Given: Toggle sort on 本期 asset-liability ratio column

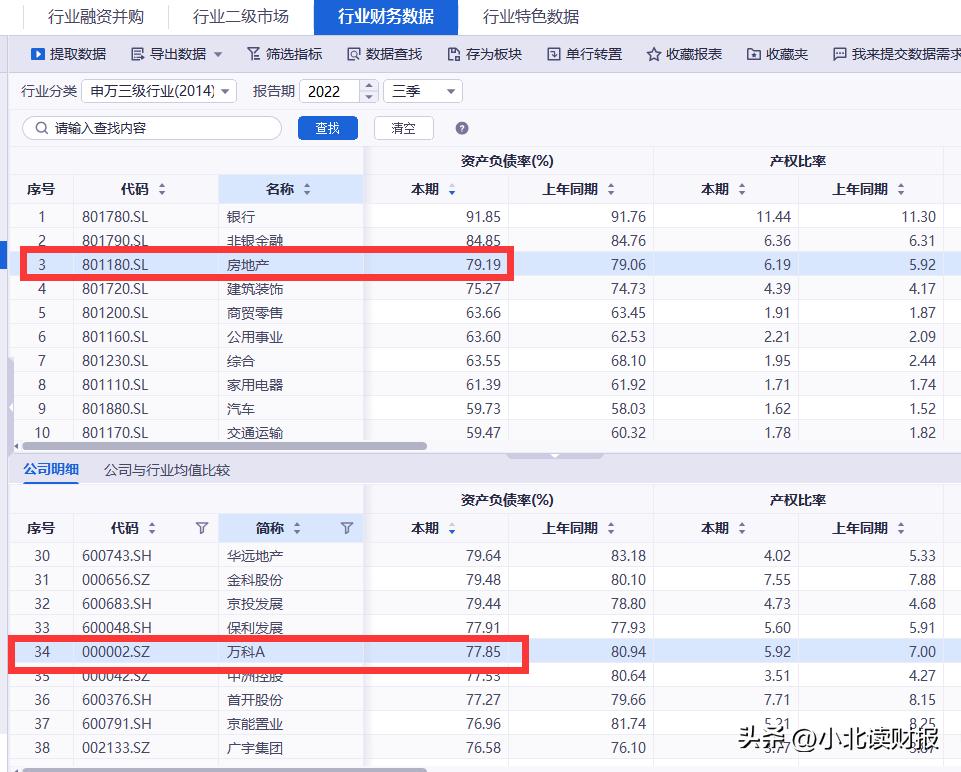Looking at the screenshot, I should coord(453,189).
